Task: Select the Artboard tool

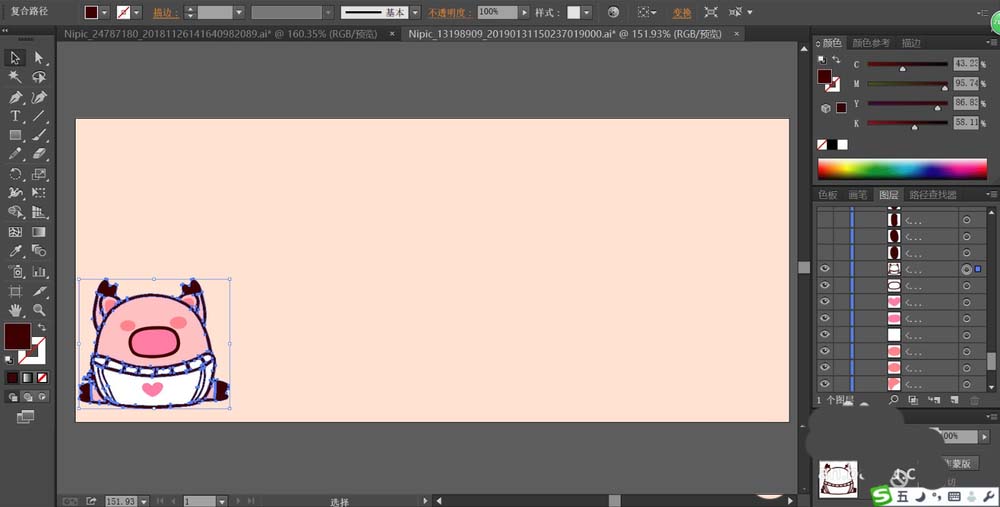Action: click(15, 291)
